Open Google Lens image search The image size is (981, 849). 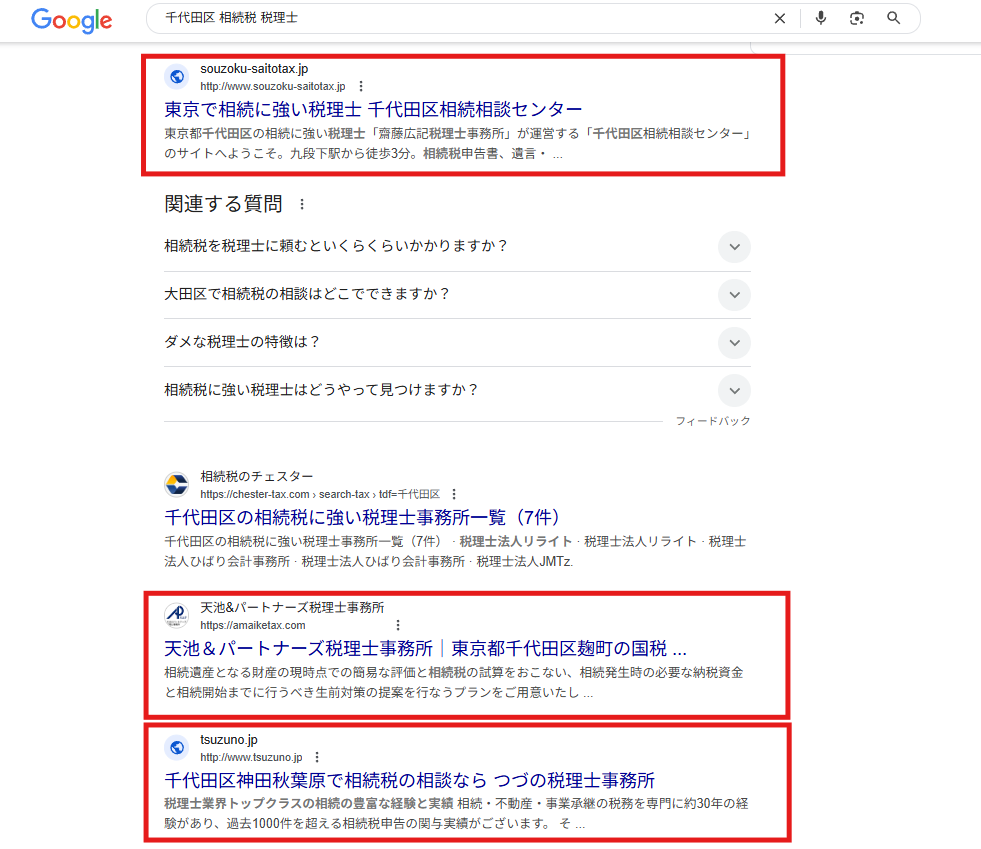[857, 18]
